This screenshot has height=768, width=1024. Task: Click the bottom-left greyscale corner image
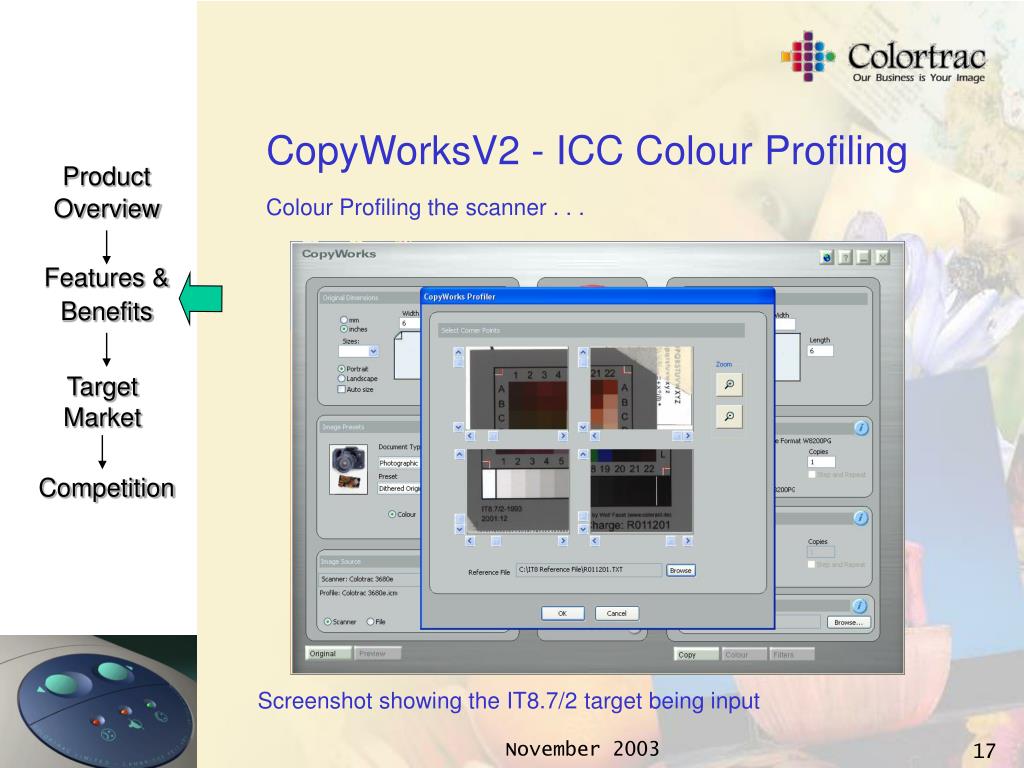(518, 491)
